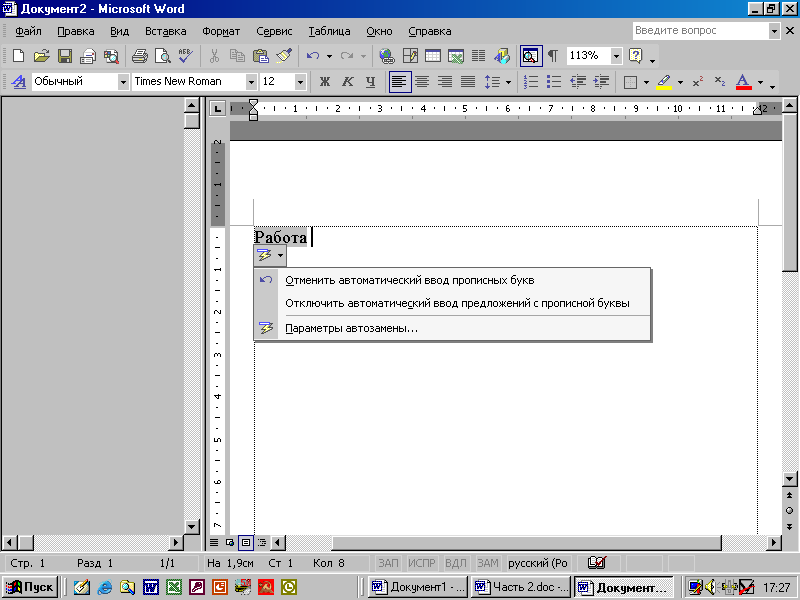Open the Таблица menu
This screenshot has height=600, width=800.
329,31
